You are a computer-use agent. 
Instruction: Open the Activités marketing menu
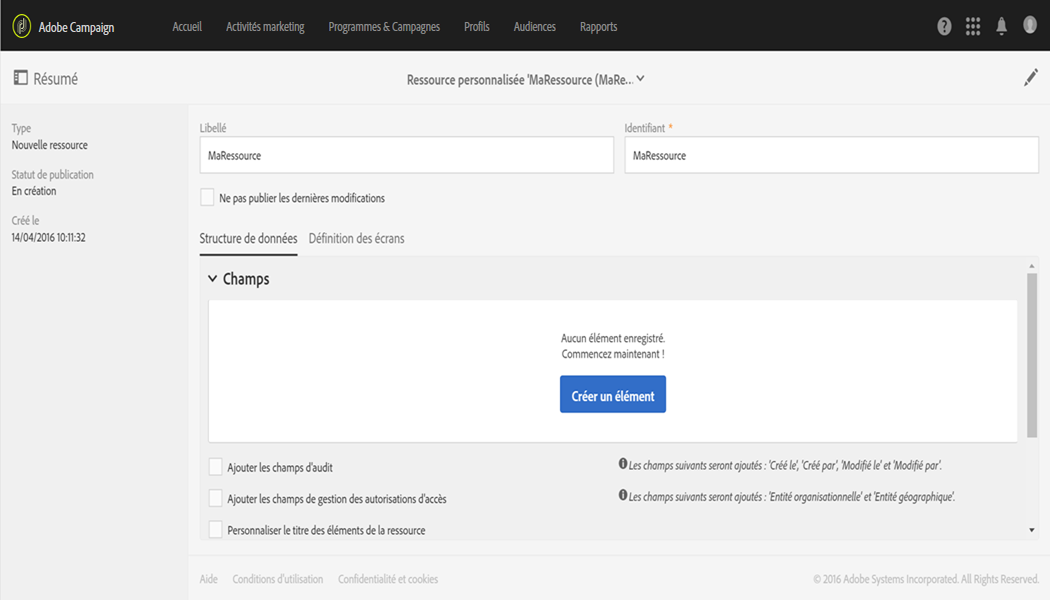click(265, 27)
